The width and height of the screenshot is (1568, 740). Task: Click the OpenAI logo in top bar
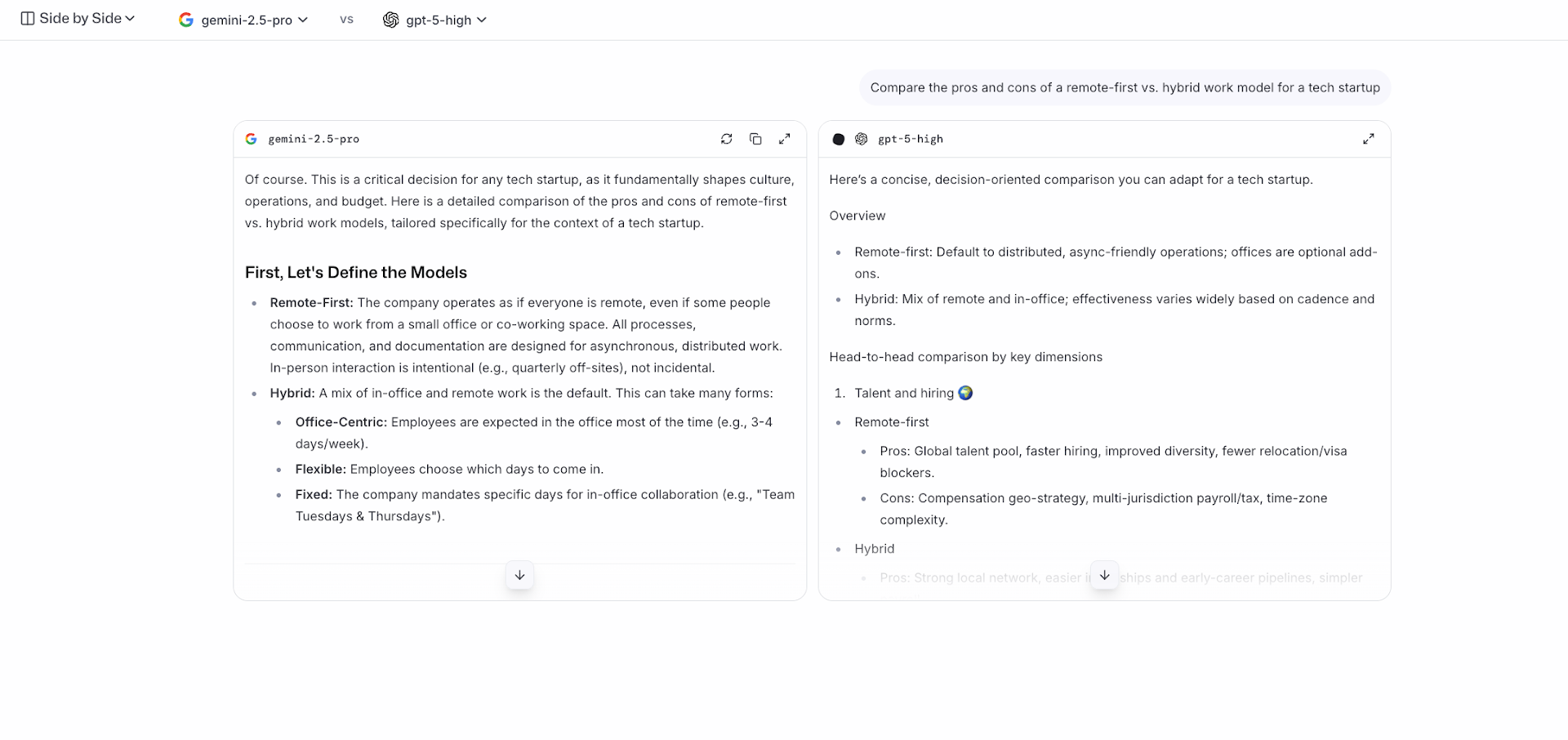[x=390, y=20]
